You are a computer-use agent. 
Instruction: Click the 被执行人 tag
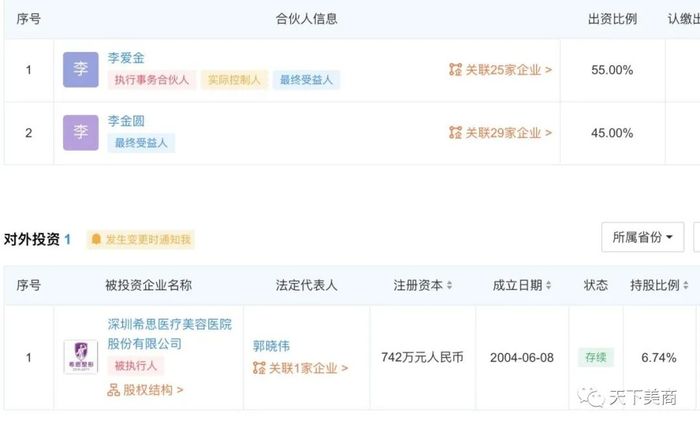136,366
